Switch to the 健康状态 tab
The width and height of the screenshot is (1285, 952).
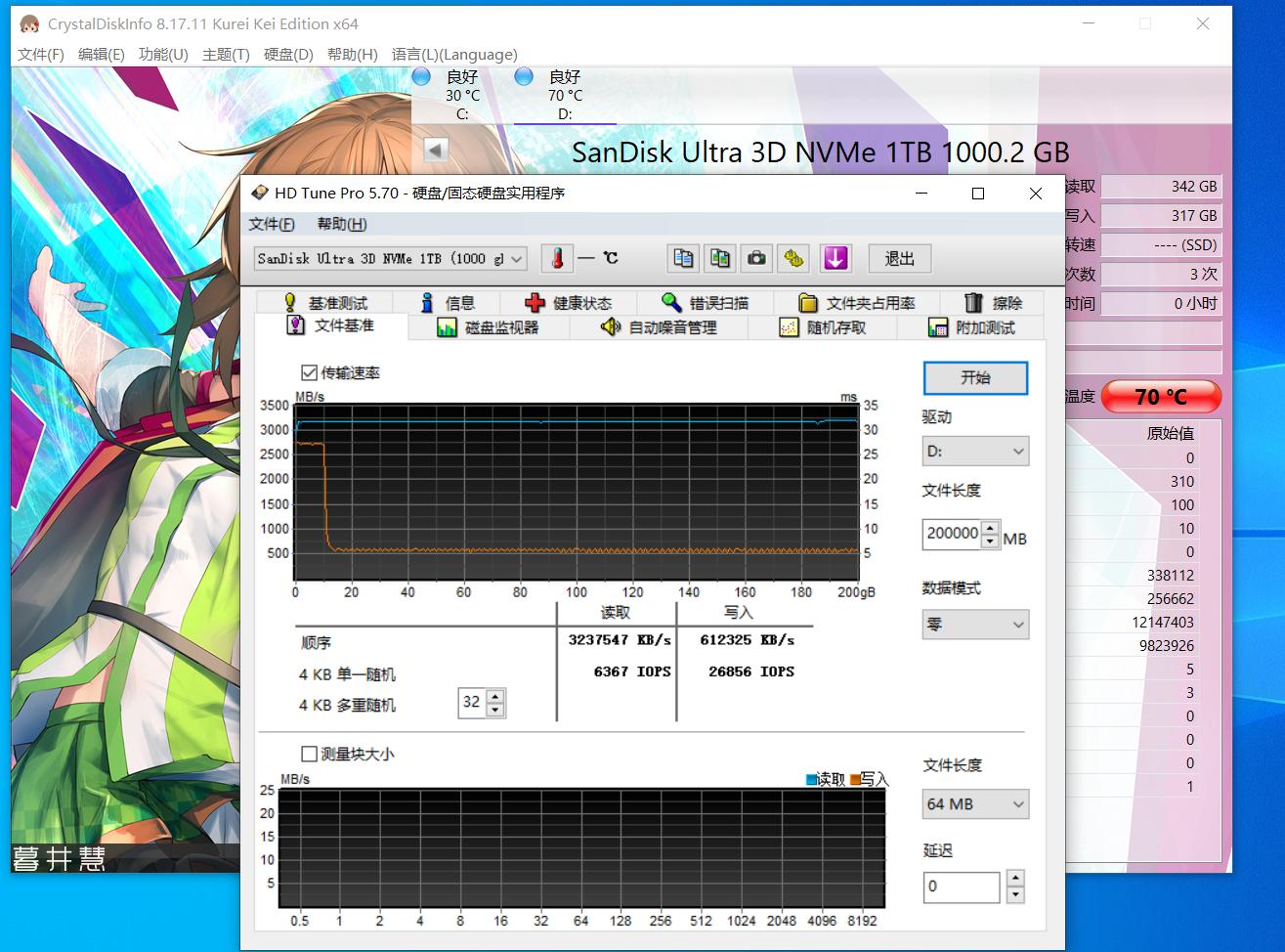[569, 303]
